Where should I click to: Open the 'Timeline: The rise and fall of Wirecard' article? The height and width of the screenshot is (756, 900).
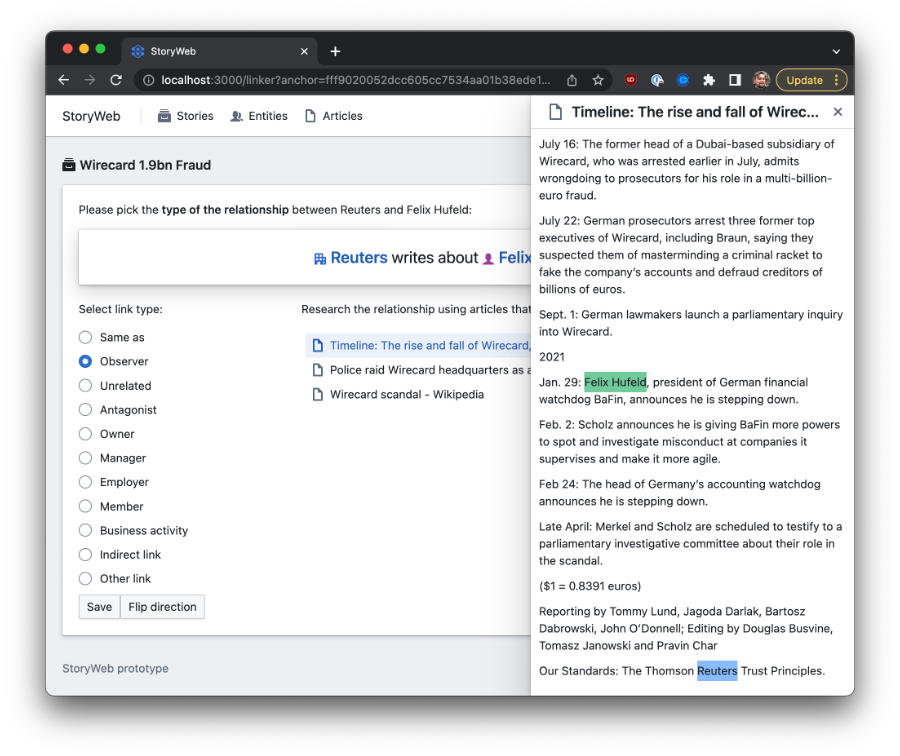click(x=430, y=346)
